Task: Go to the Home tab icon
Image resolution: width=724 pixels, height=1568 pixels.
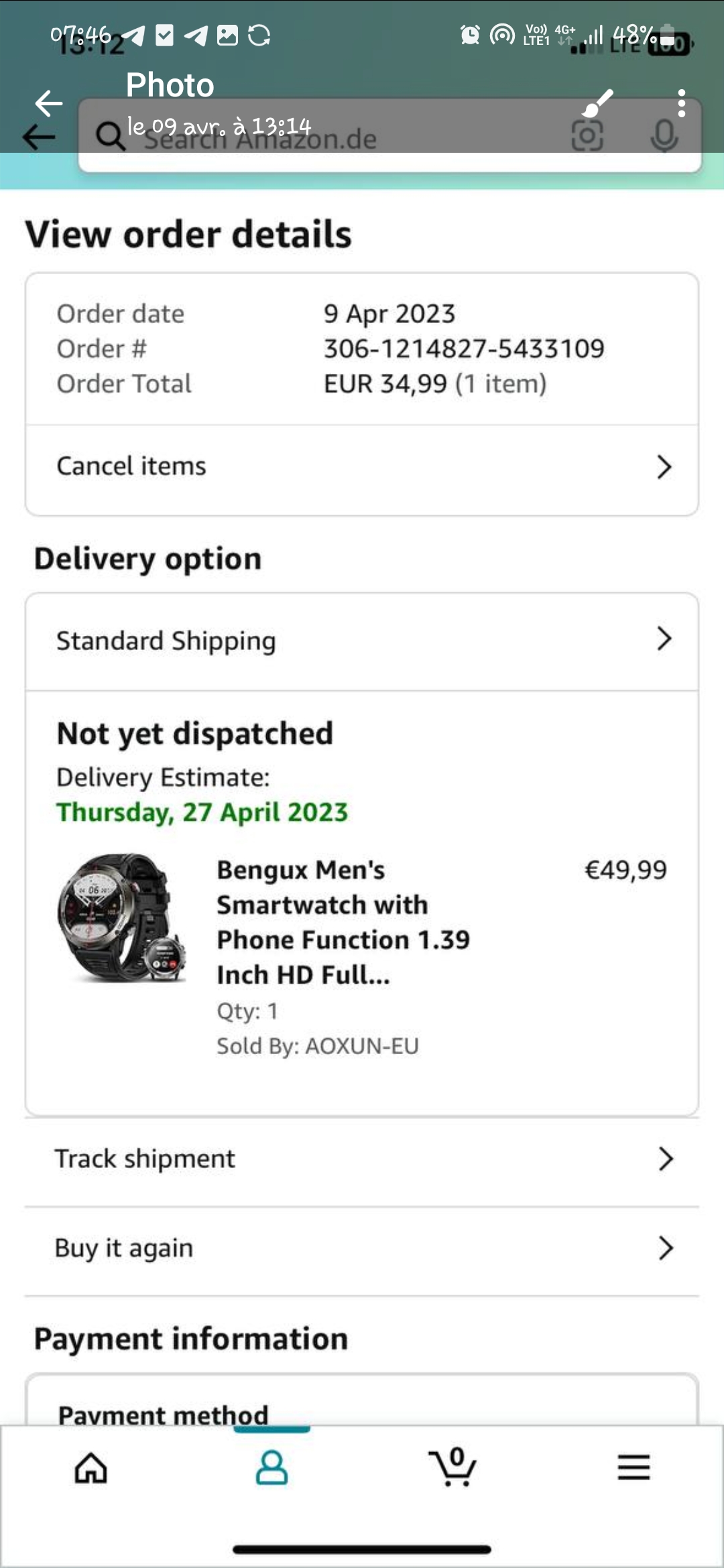Action: (x=91, y=1469)
